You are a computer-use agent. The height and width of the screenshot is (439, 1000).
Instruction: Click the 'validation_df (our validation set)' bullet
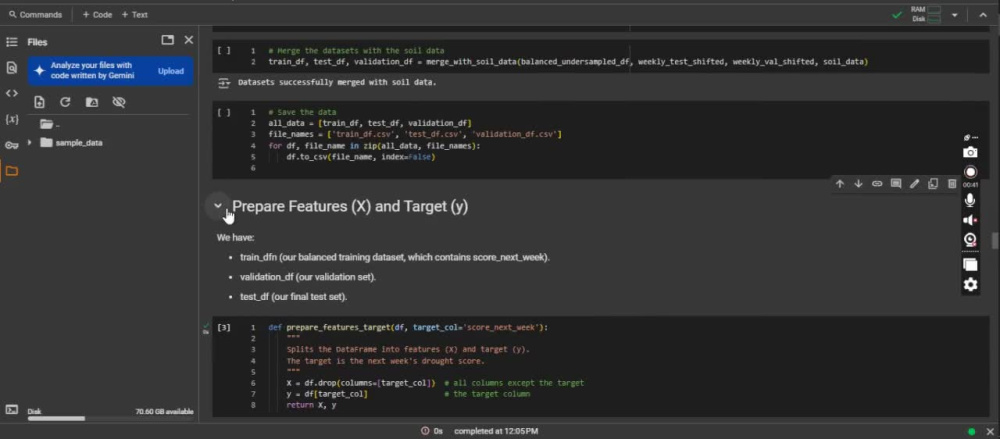[x=308, y=277]
